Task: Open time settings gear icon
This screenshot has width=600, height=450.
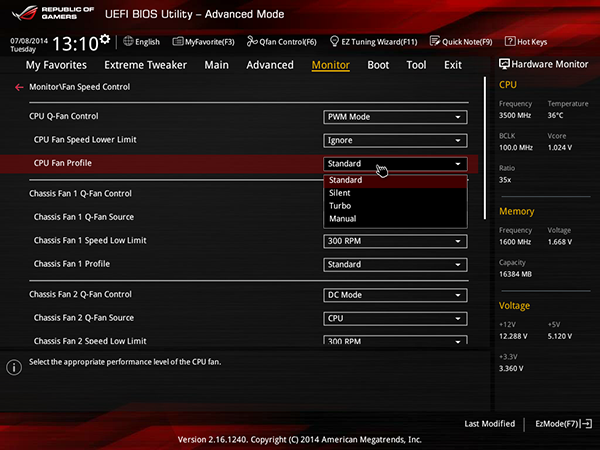Action: (x=105, y=39)
